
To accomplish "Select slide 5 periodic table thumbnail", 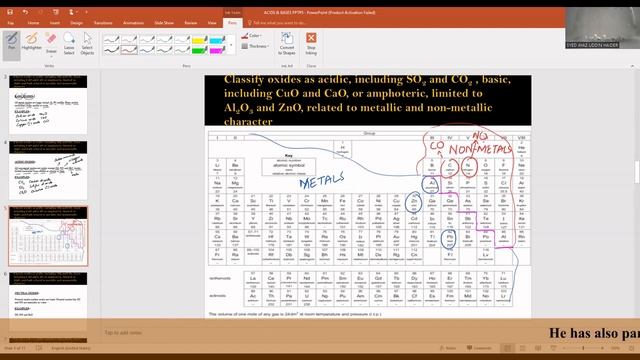I will pos(48,236).
